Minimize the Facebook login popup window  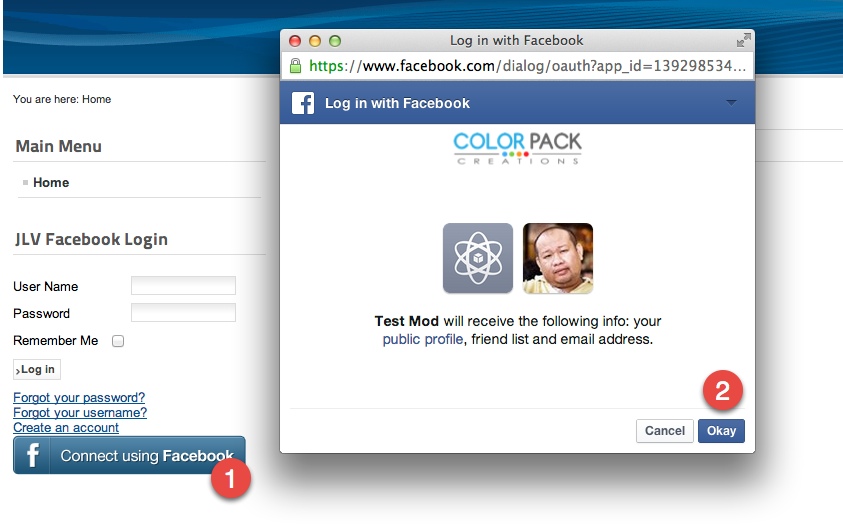point(315,41)
